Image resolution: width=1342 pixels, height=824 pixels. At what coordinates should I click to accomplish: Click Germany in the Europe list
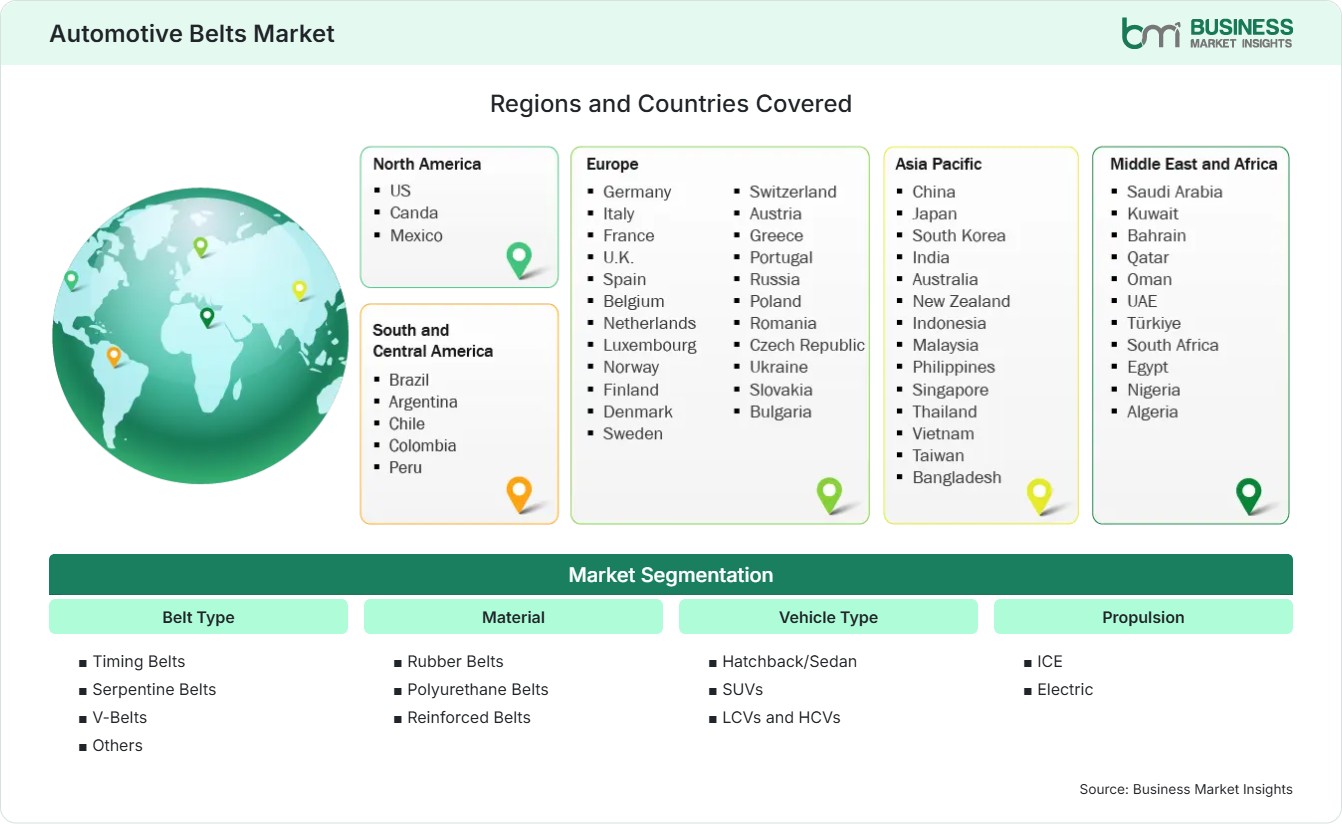[637, 192]
